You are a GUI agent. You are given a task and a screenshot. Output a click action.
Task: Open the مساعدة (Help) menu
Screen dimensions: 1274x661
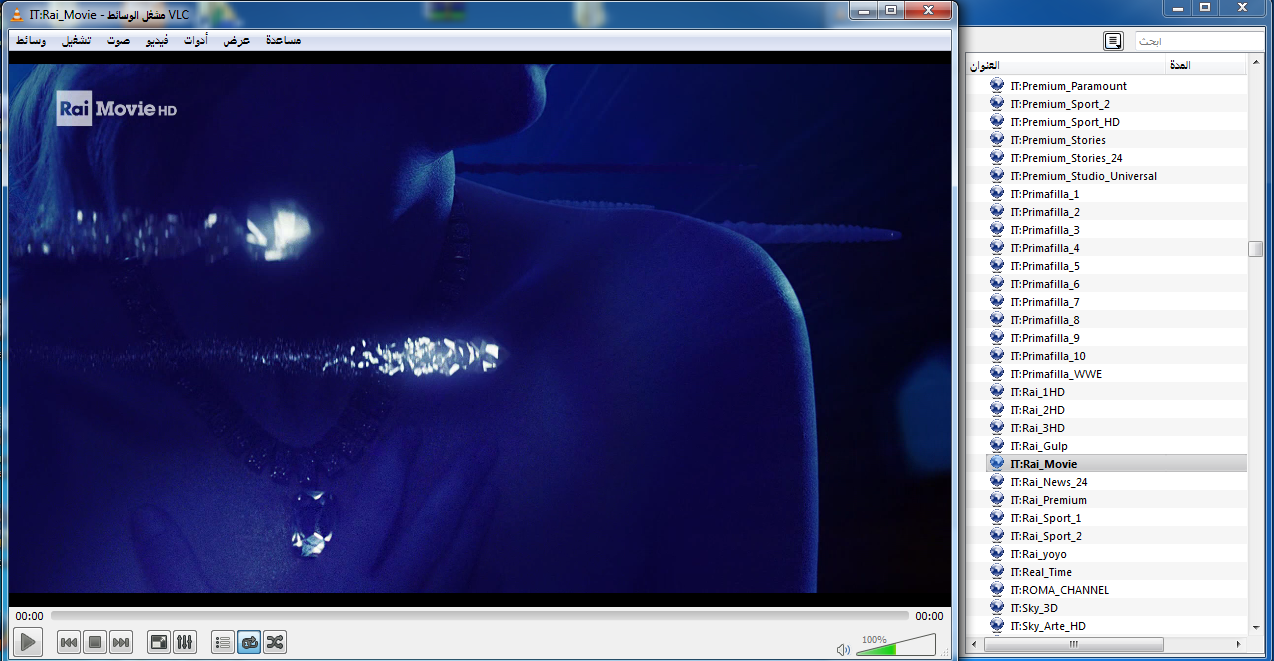[283, 41]
